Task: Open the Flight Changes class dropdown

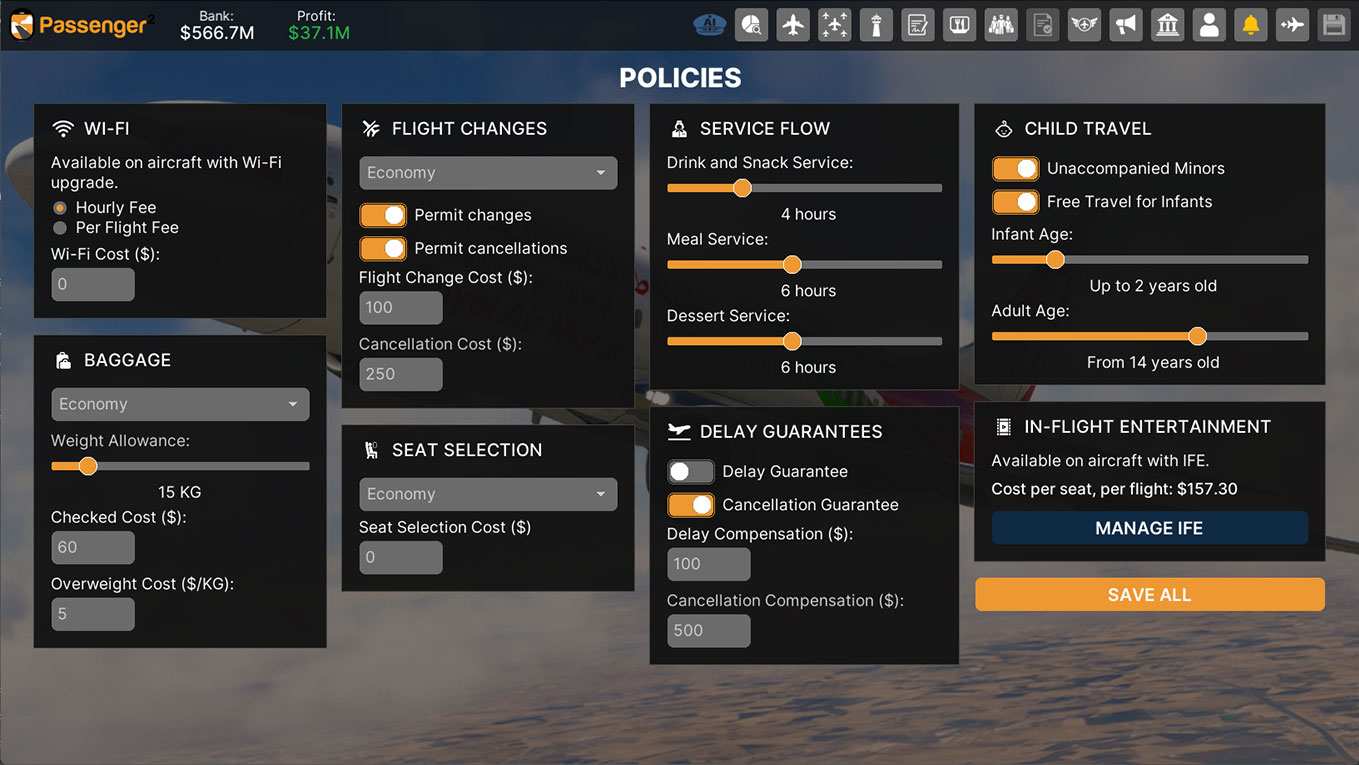Action: pyautogui.click(x=488, y=173)
